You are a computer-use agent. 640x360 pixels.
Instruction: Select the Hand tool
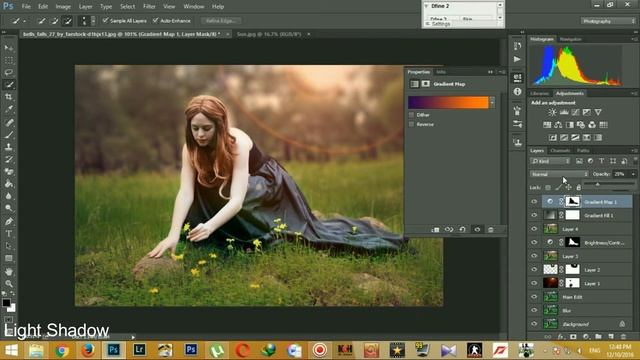coord(9,271)
